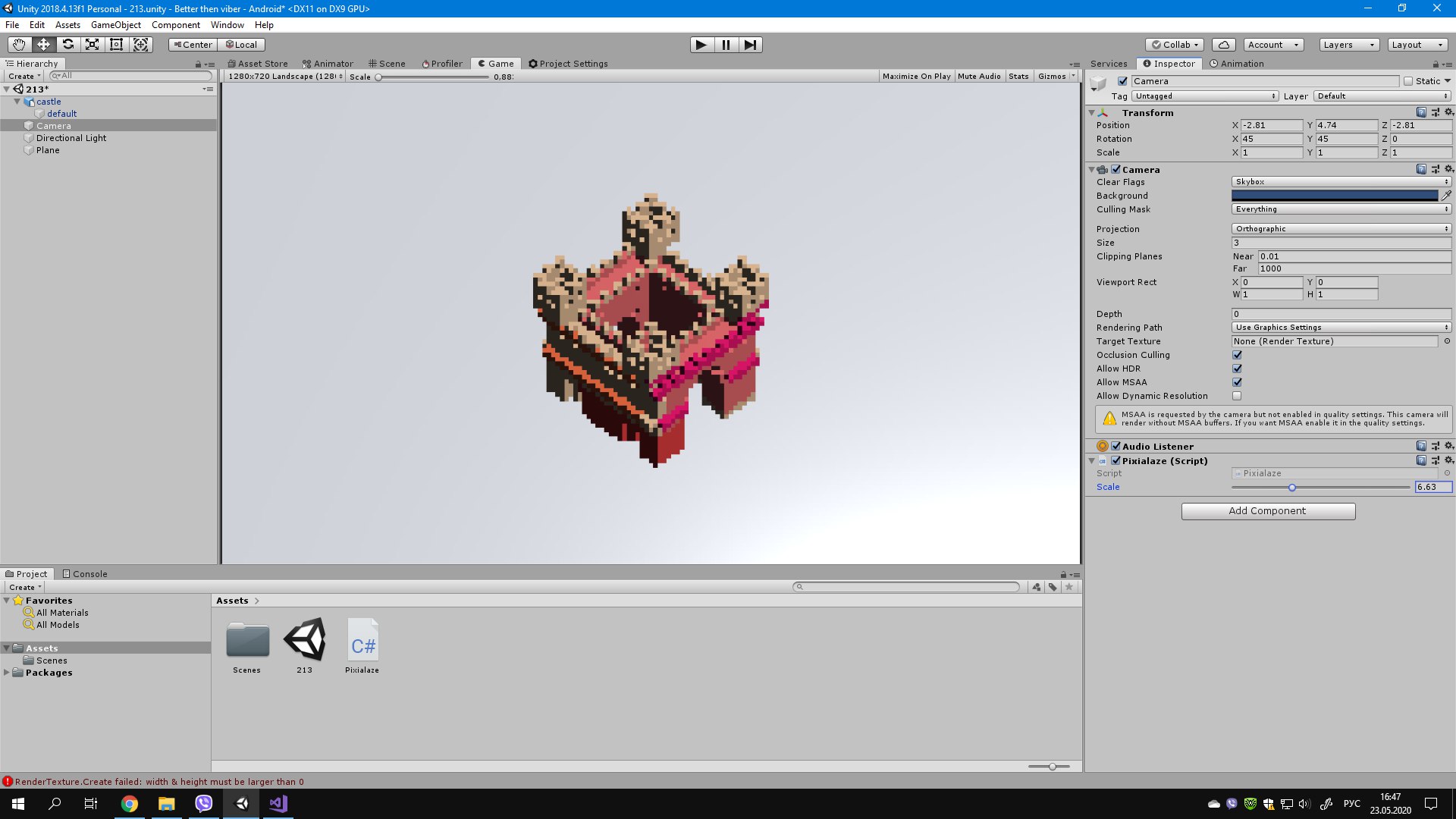Filter project search by type icon
The image size is (1456, 819).
click(1037, 587)
